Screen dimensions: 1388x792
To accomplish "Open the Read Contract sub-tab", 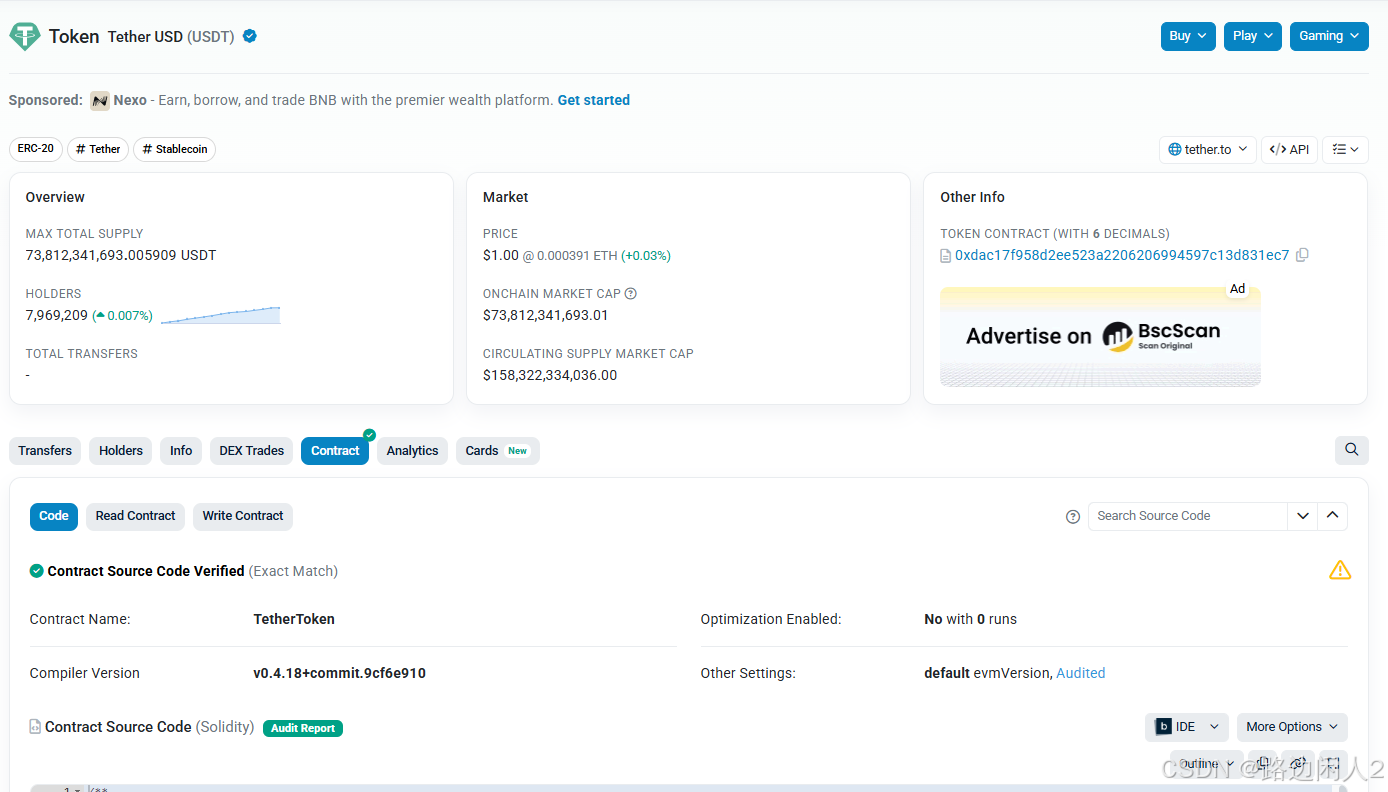I will (135, 516).
